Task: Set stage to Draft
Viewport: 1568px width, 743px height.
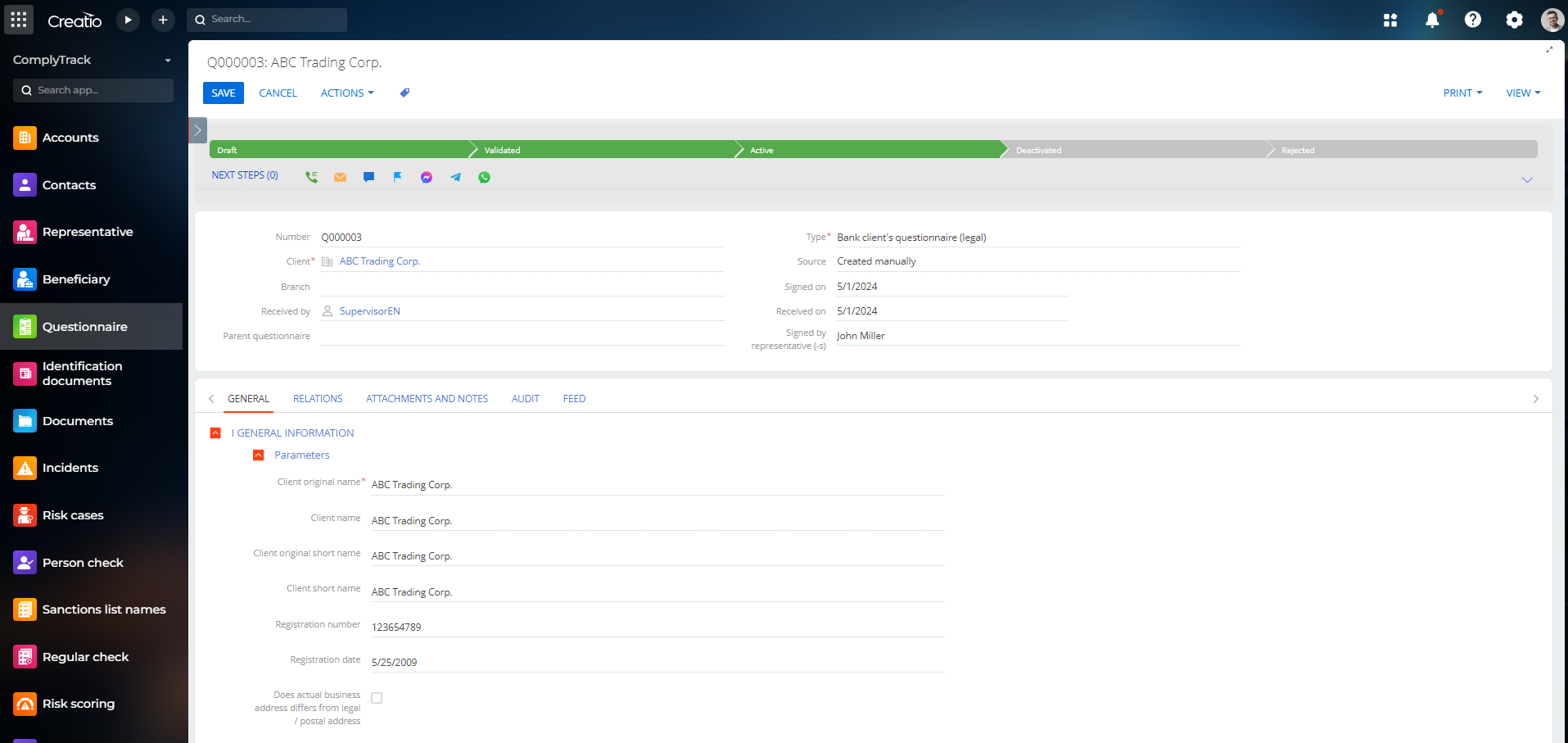Action: tap(340, 150)
